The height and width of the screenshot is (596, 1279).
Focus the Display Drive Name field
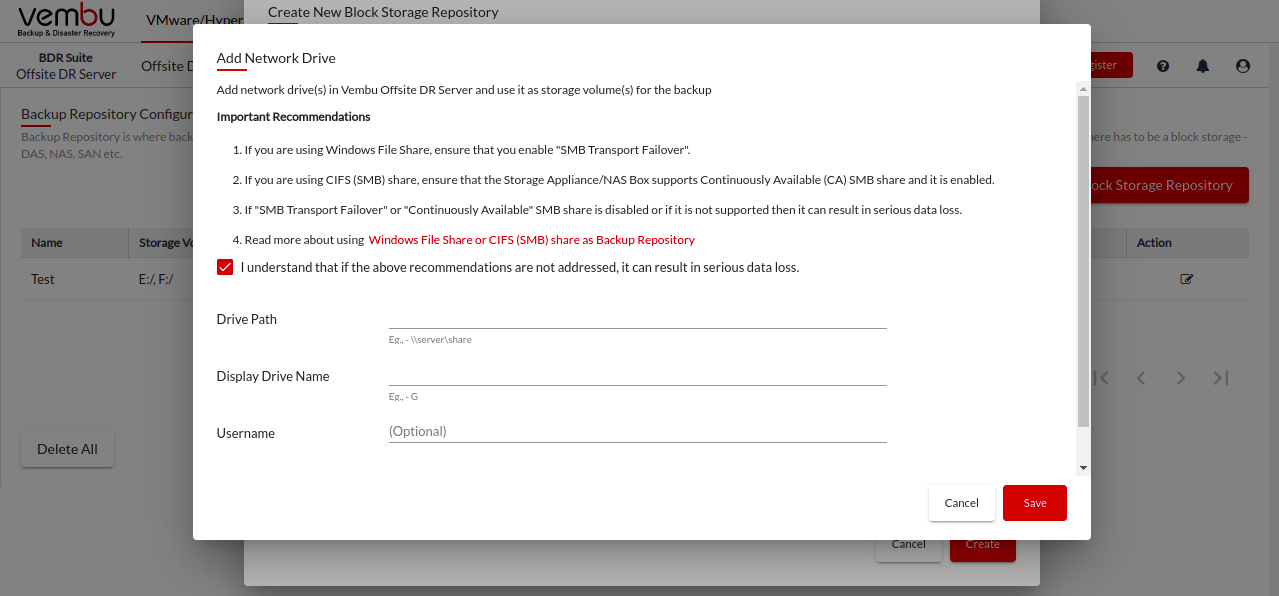638,375
